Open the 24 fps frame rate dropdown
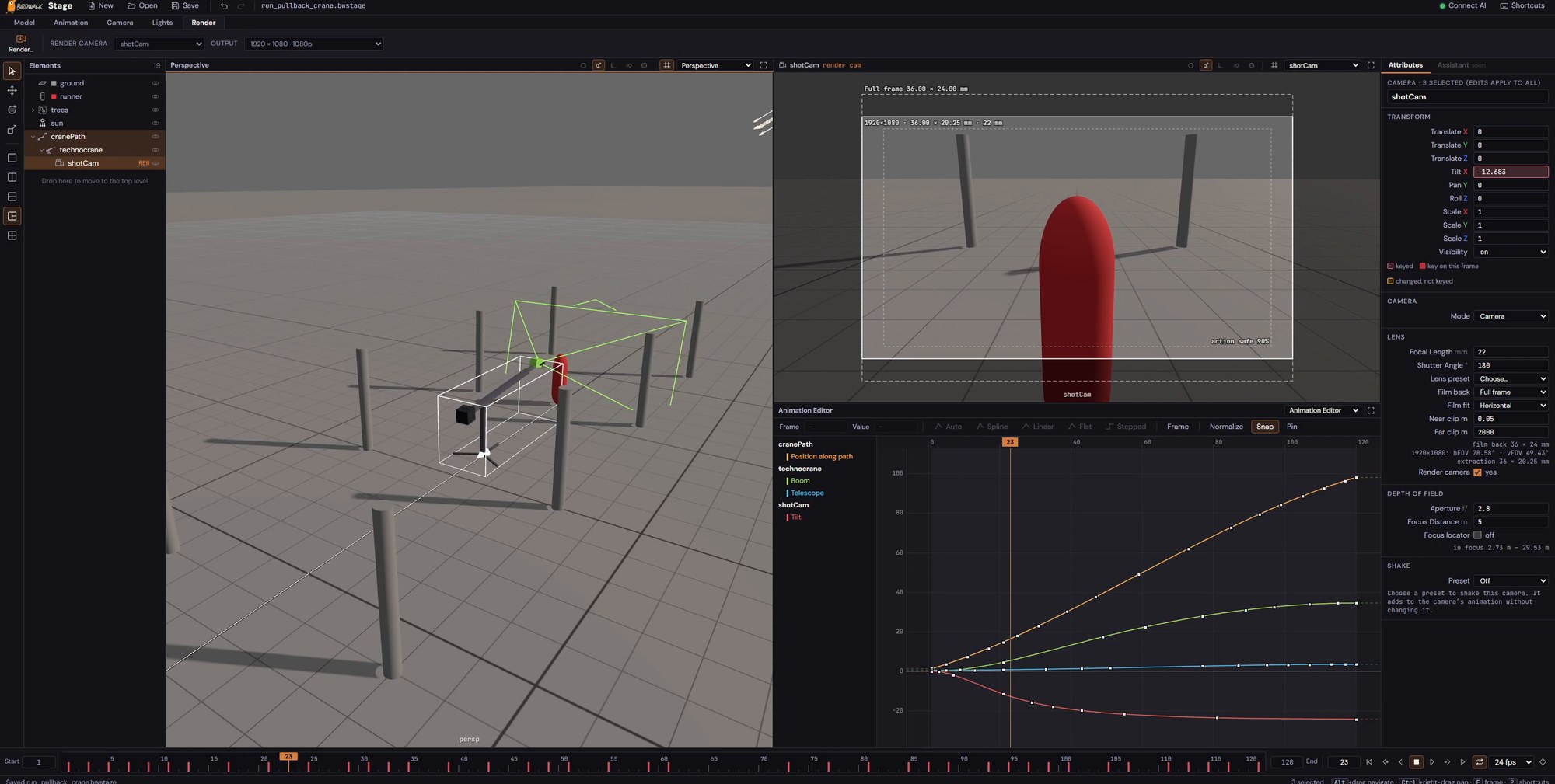The image size is (1555, 784). pos(1512,762)
